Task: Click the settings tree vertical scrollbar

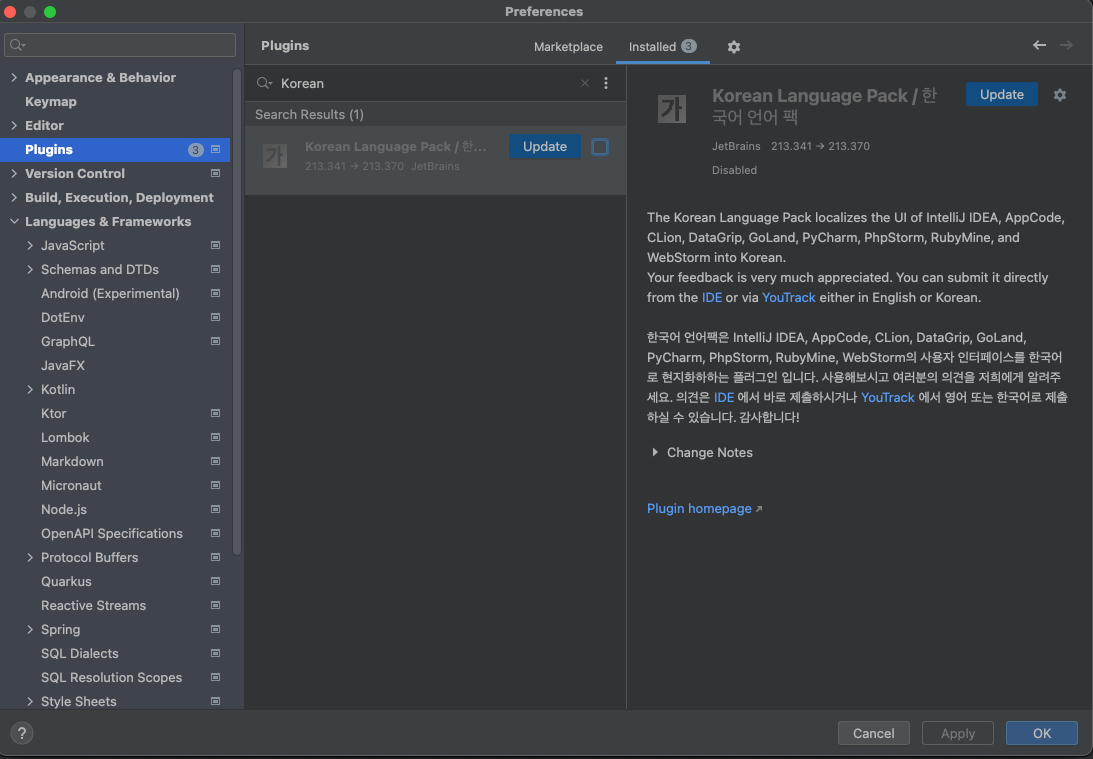Action: coord(237,312)
